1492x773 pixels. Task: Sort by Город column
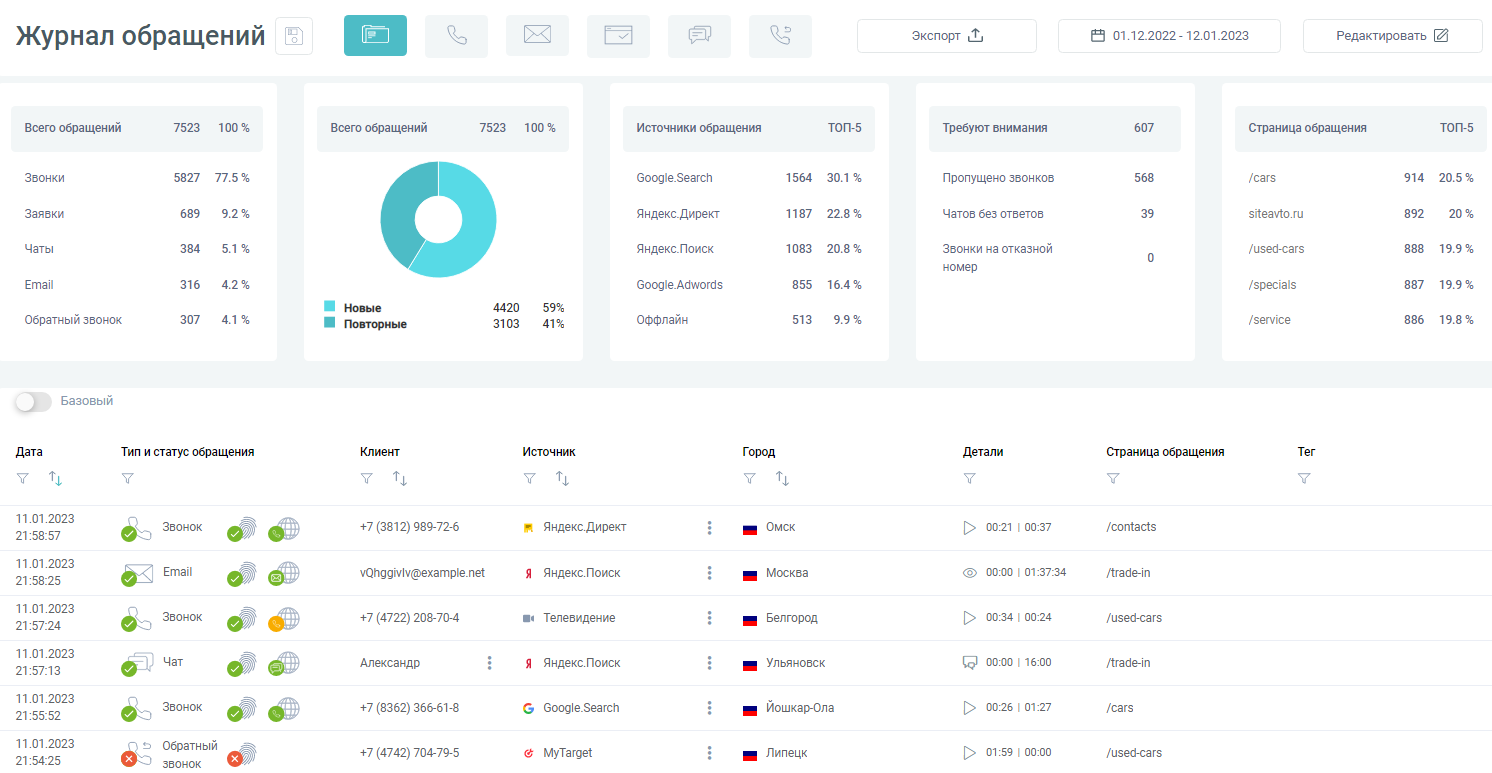coord(783,479)
